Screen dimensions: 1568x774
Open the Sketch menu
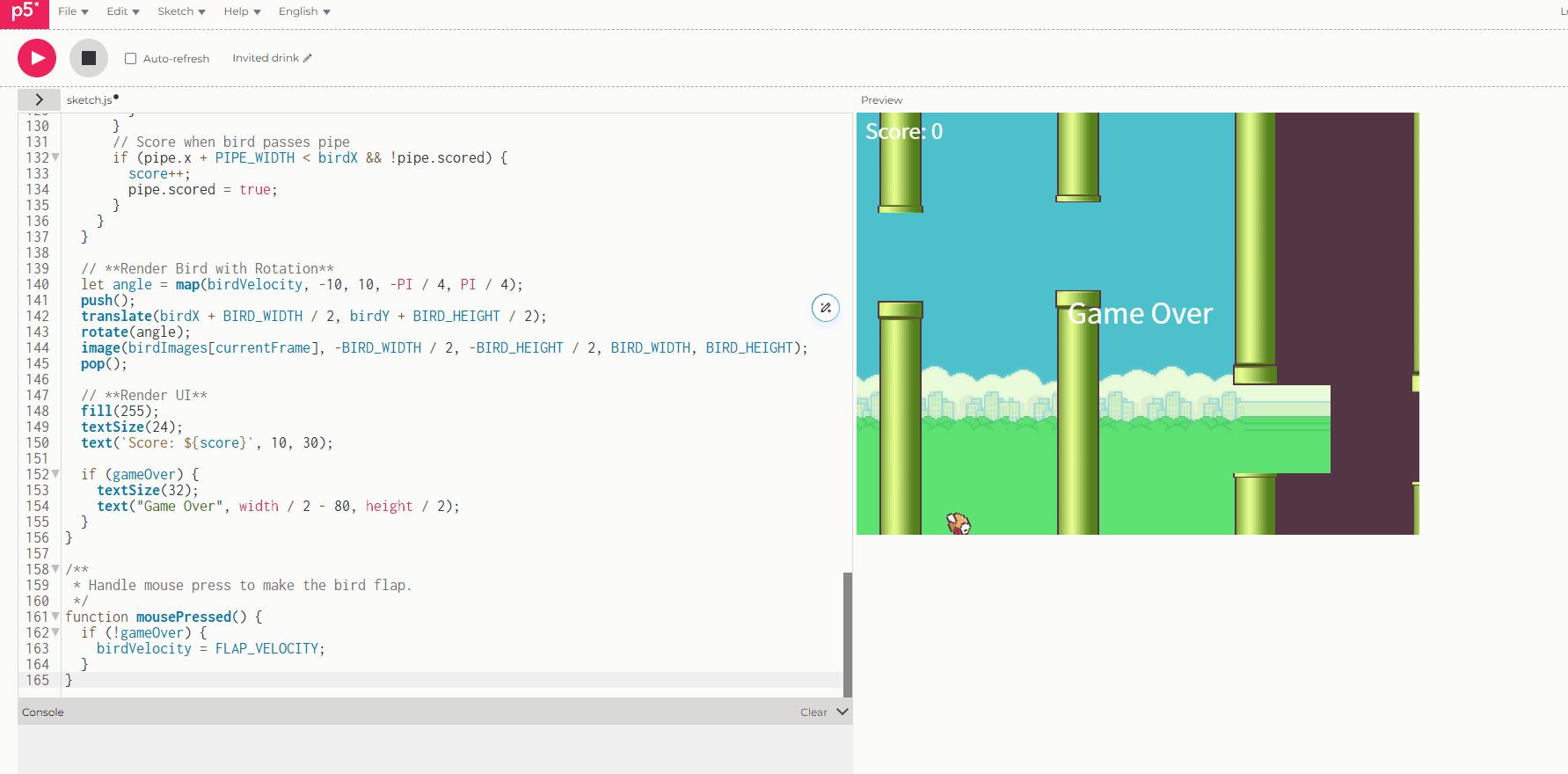coord(181,11)
